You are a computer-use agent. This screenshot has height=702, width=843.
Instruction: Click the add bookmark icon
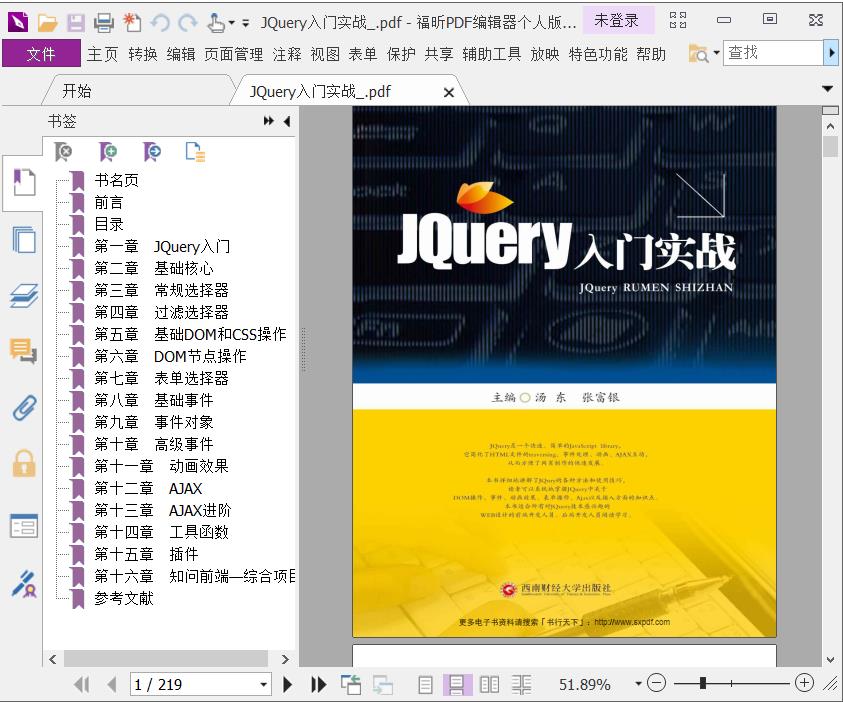tap(108, 152)
